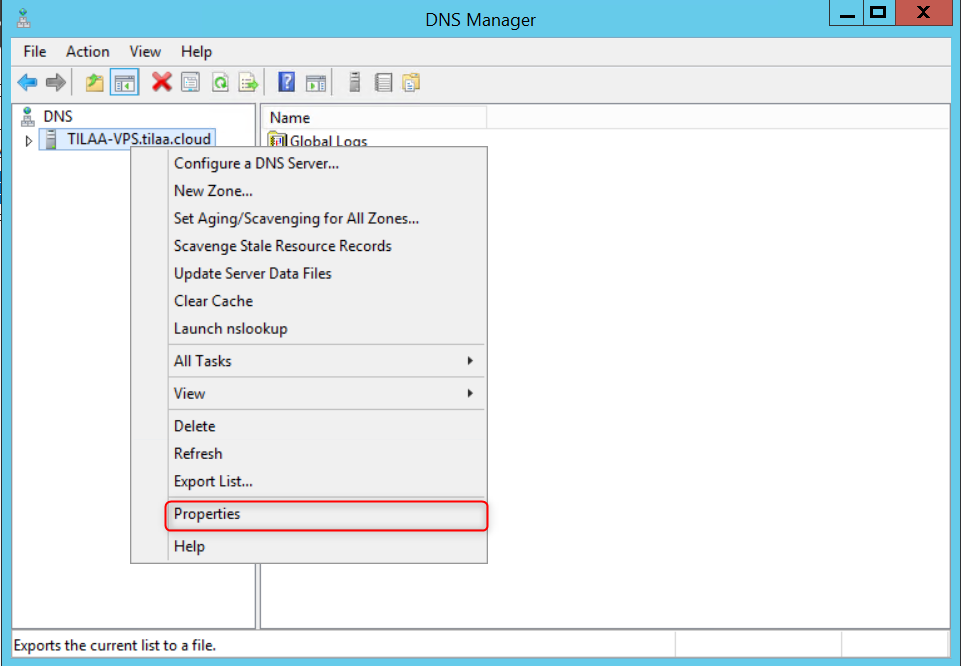Click the Name column header
Screen dimensions: 961x666
tap(376, 118)
